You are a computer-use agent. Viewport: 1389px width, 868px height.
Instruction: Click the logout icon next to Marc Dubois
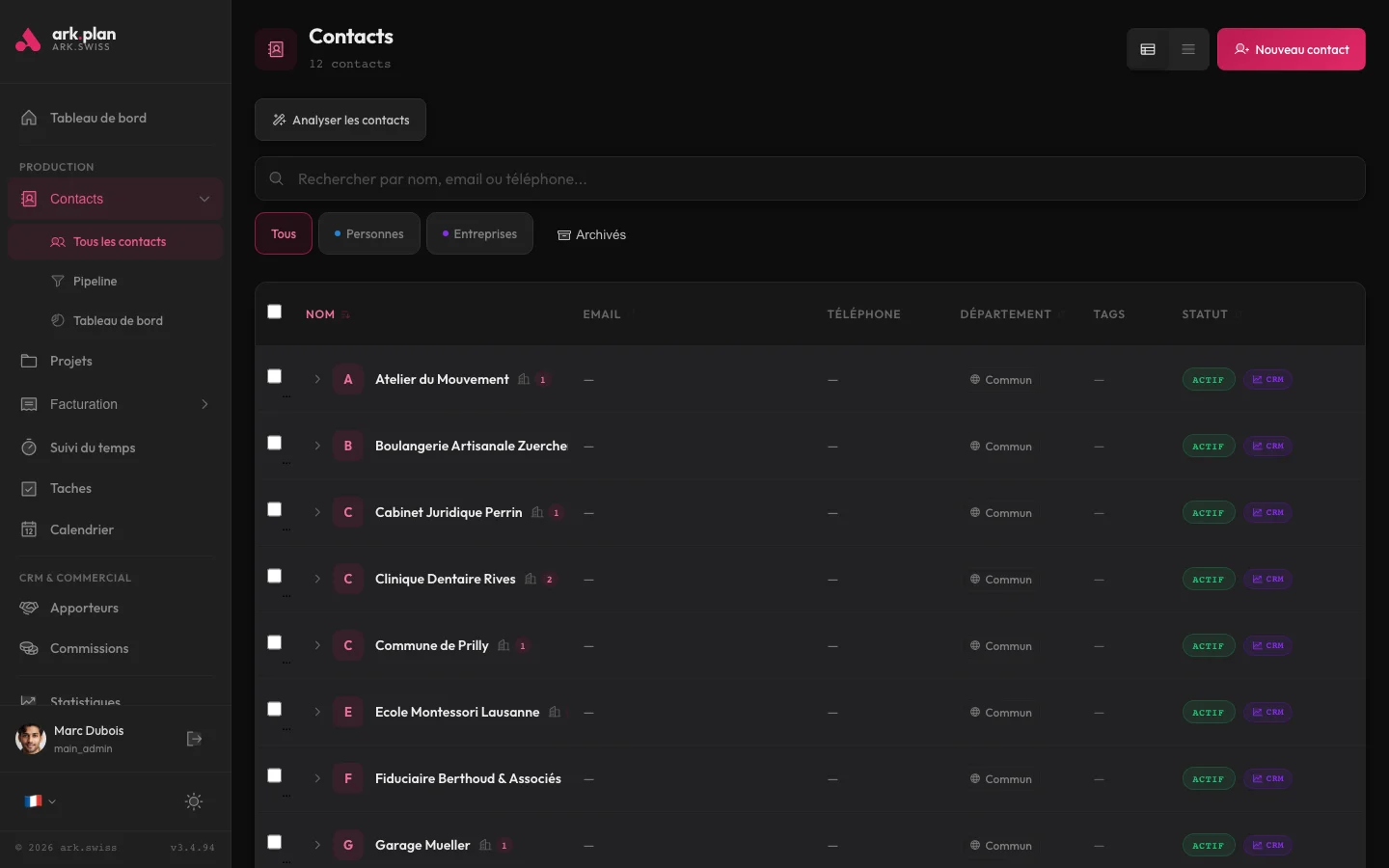(x=194, y=739)
